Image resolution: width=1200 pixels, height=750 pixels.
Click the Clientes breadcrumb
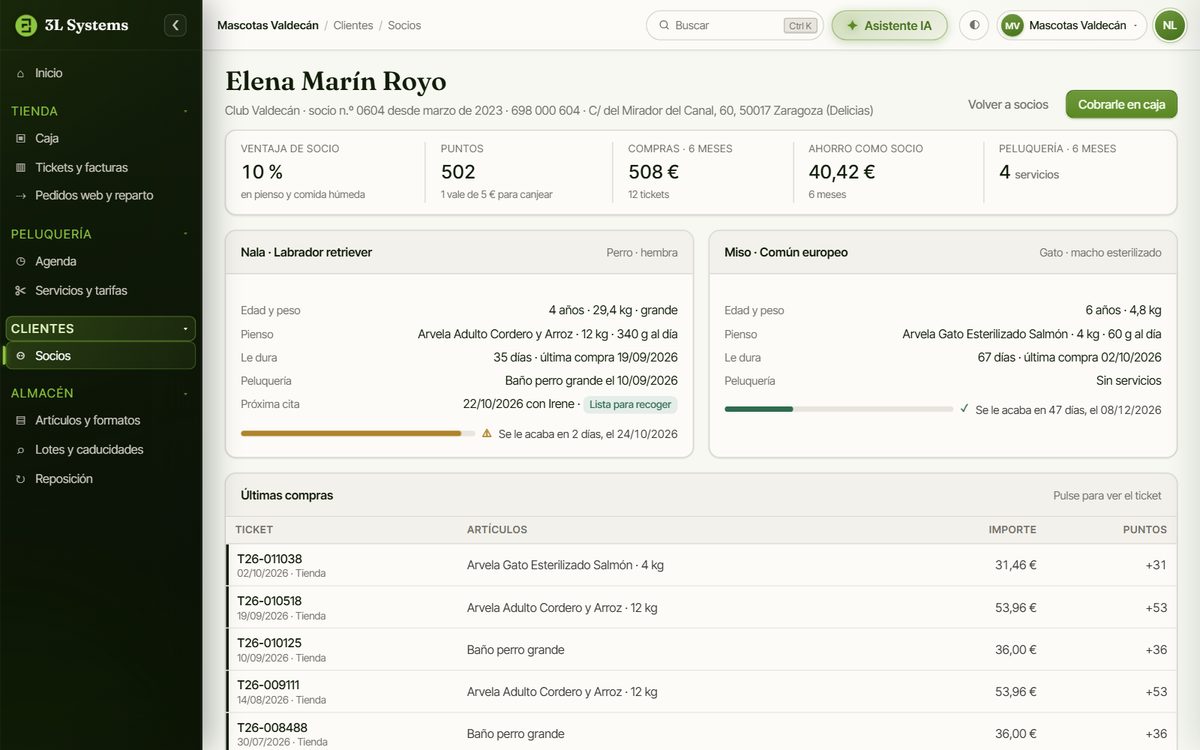(x=353, y=25)
